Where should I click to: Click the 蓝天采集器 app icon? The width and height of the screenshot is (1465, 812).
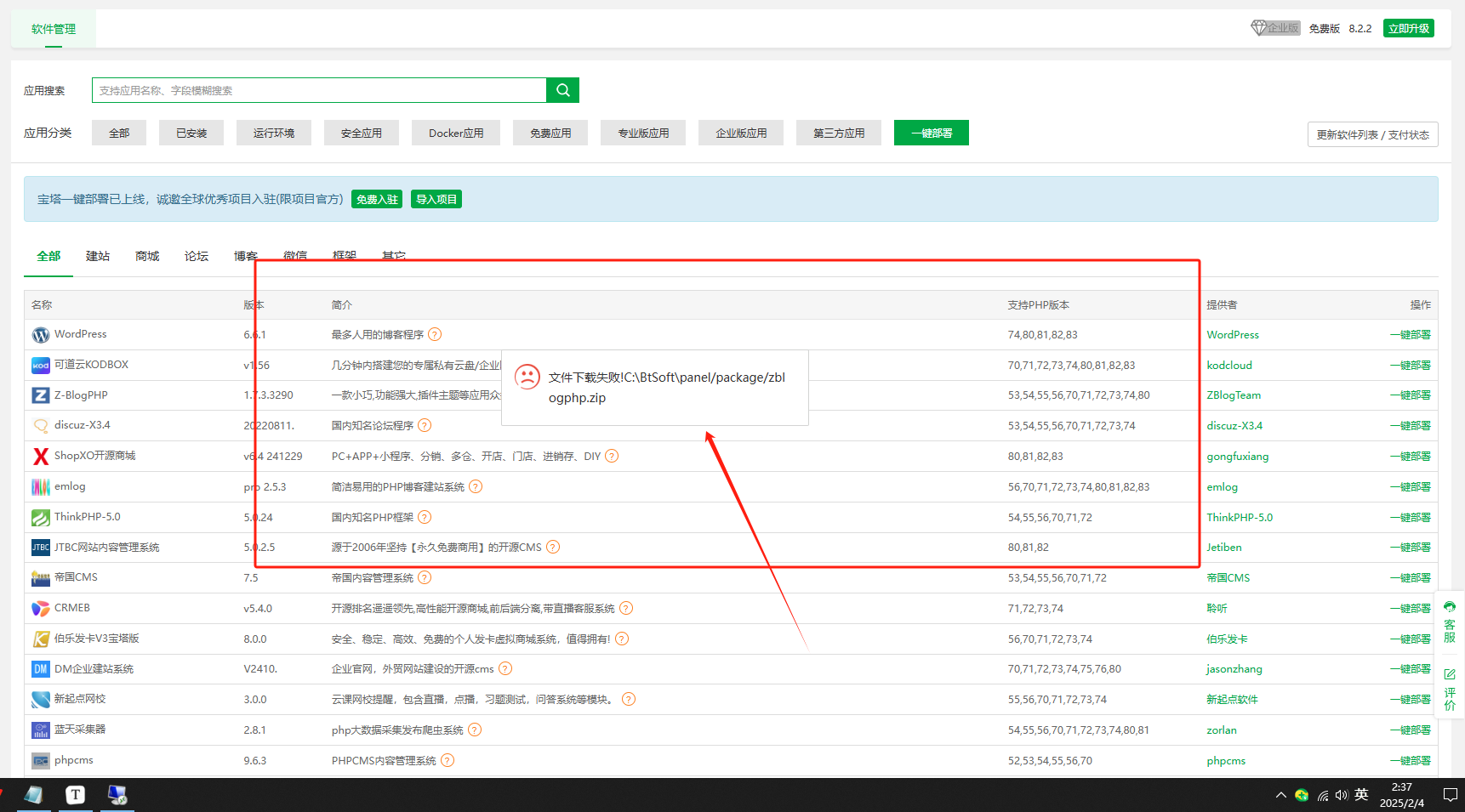[x=41, y=730]
